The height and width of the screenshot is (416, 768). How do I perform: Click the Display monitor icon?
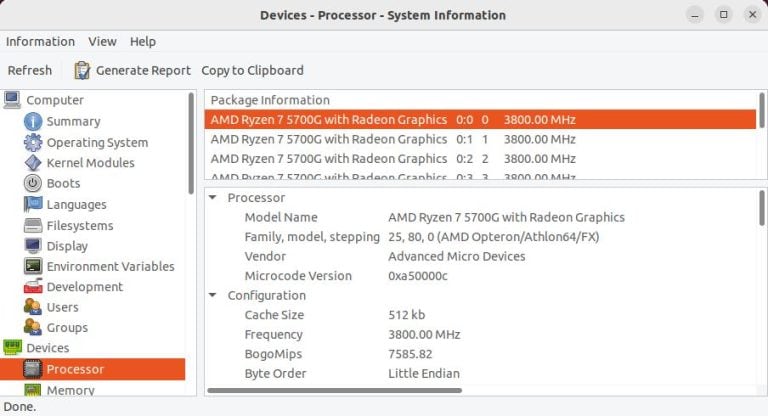tap(33, 245)
